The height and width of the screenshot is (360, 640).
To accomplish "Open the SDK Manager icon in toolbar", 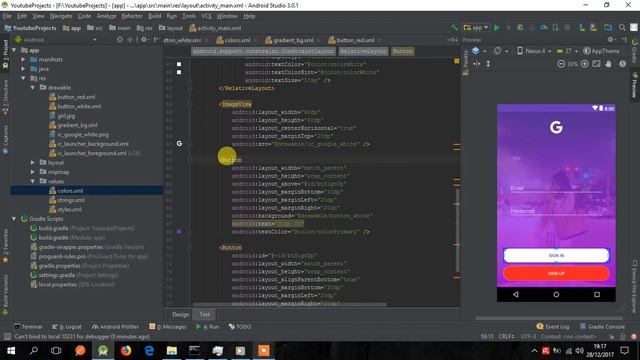I will pos(581,28).
